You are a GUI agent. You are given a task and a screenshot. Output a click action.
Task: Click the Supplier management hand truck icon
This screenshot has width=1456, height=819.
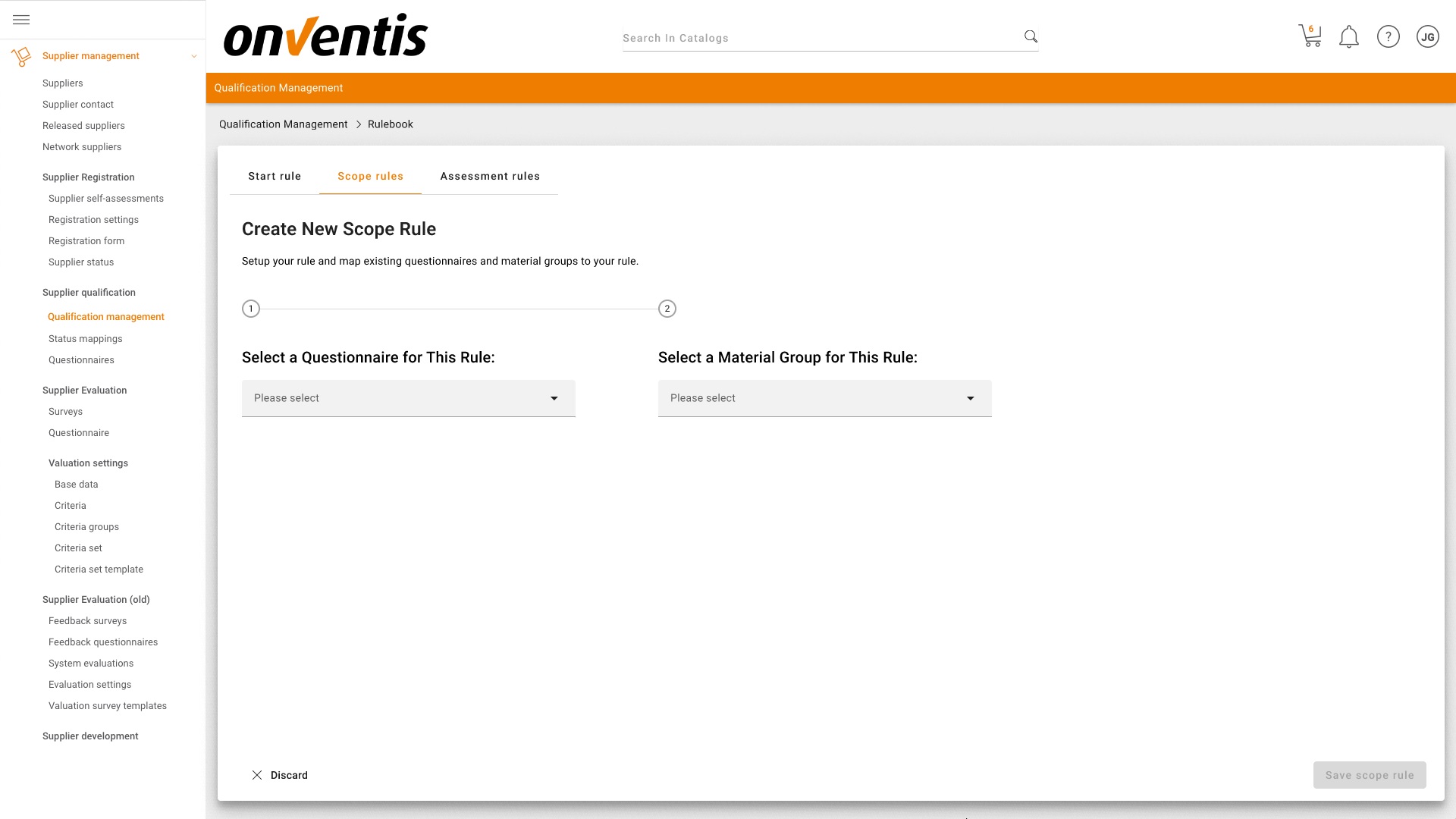[x=21, y=56]
